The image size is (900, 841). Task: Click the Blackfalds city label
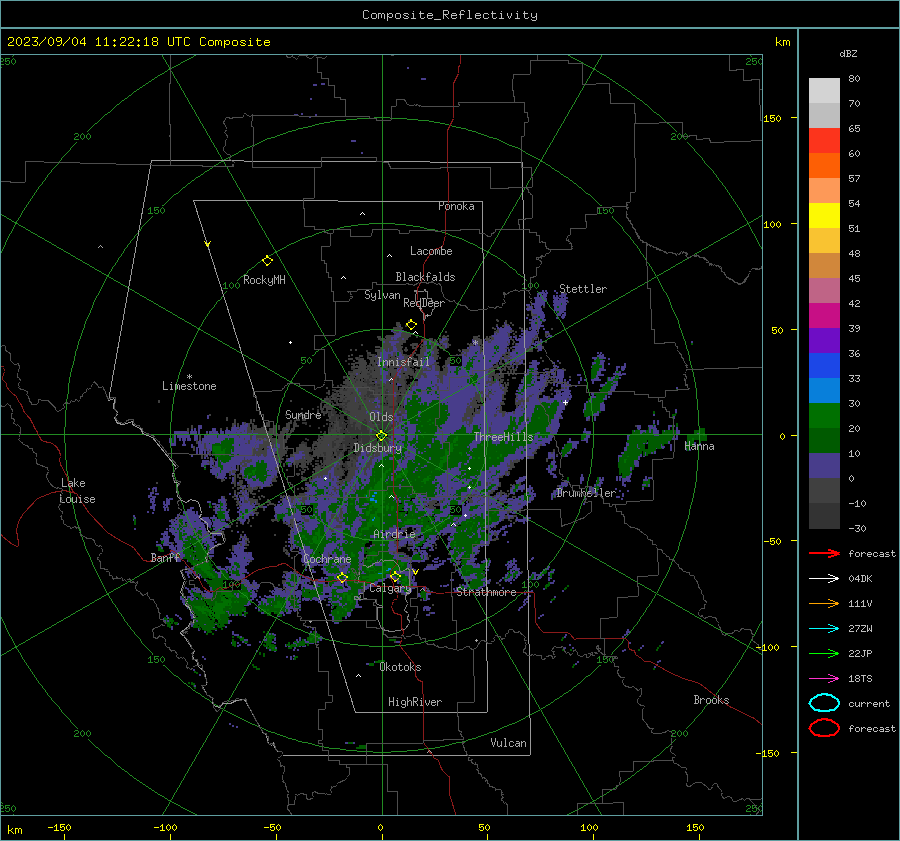click(425, 277)
